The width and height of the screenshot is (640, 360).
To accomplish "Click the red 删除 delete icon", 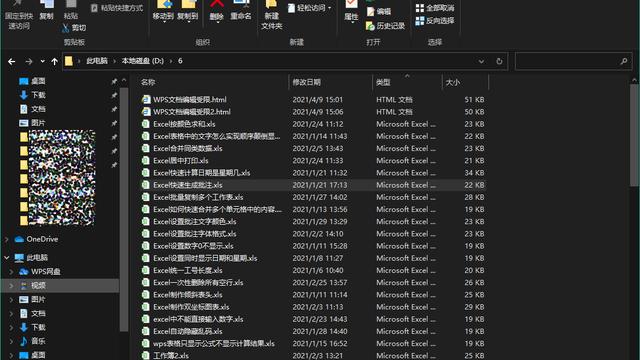I will [x=217, y=5].
